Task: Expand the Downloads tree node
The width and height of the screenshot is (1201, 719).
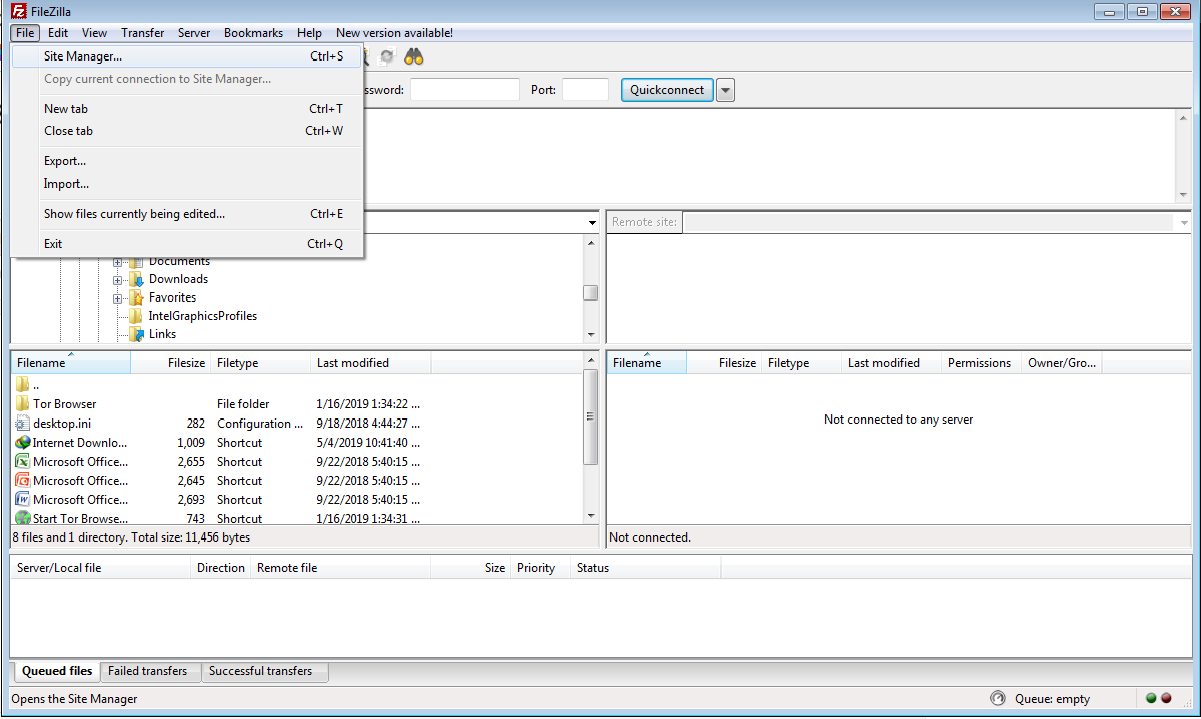Action: click(x=118, y=280)
